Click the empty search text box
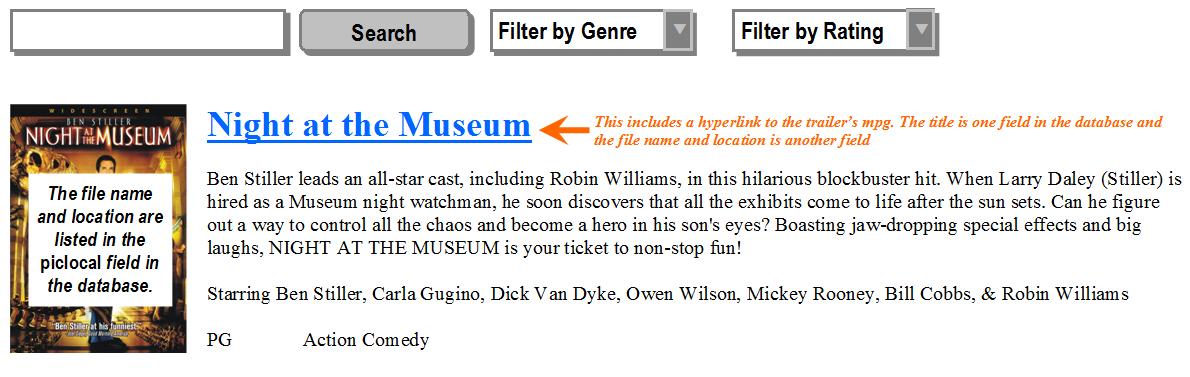Screen dimensions: 1190x377 [x=149, y=32]
